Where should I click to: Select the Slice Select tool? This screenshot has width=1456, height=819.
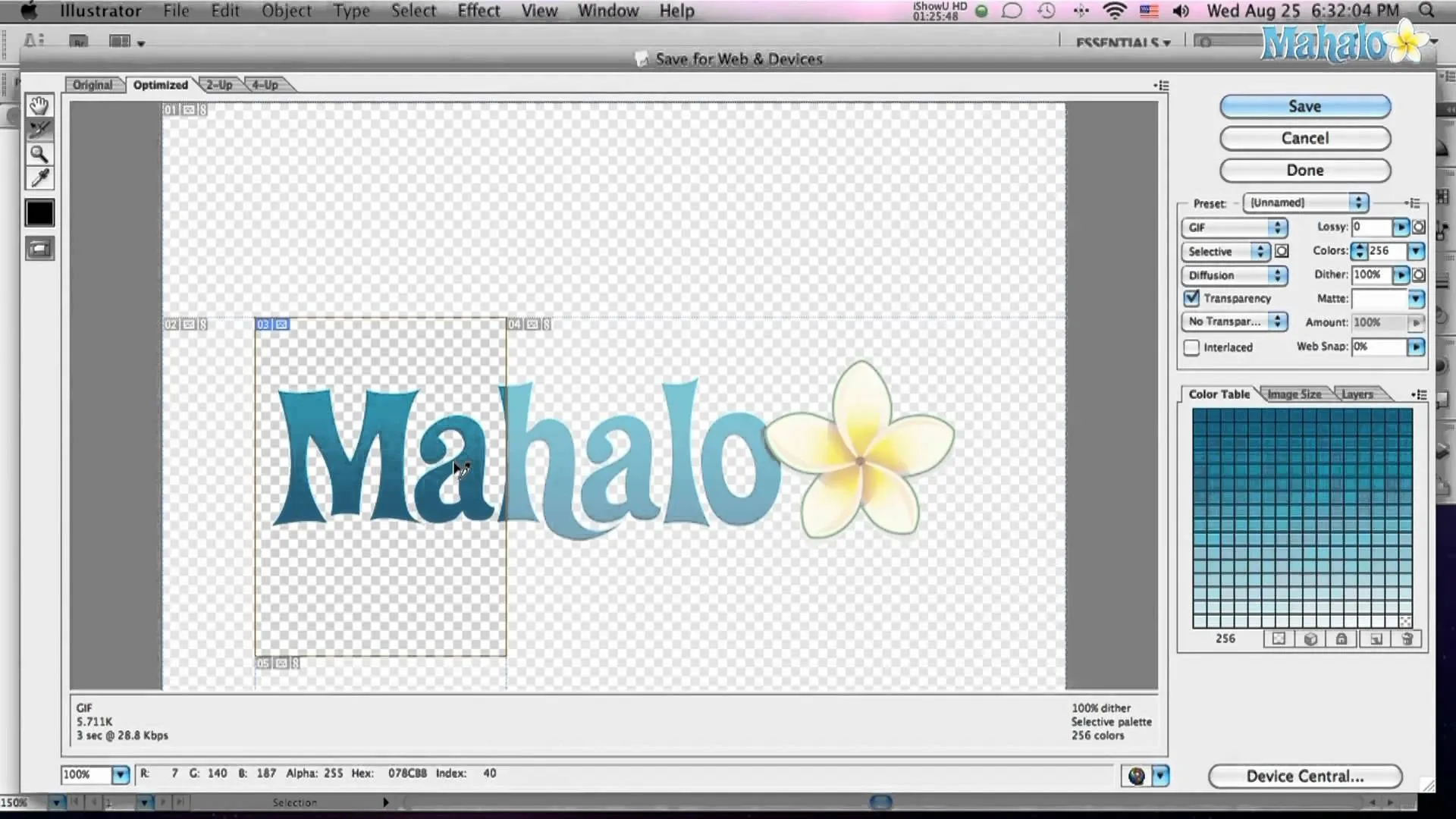(39, 130)
